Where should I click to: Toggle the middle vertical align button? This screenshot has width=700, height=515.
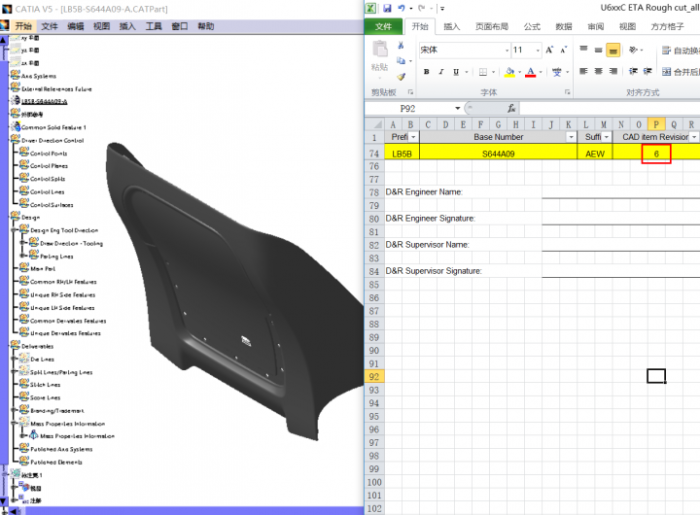point(598,50)
